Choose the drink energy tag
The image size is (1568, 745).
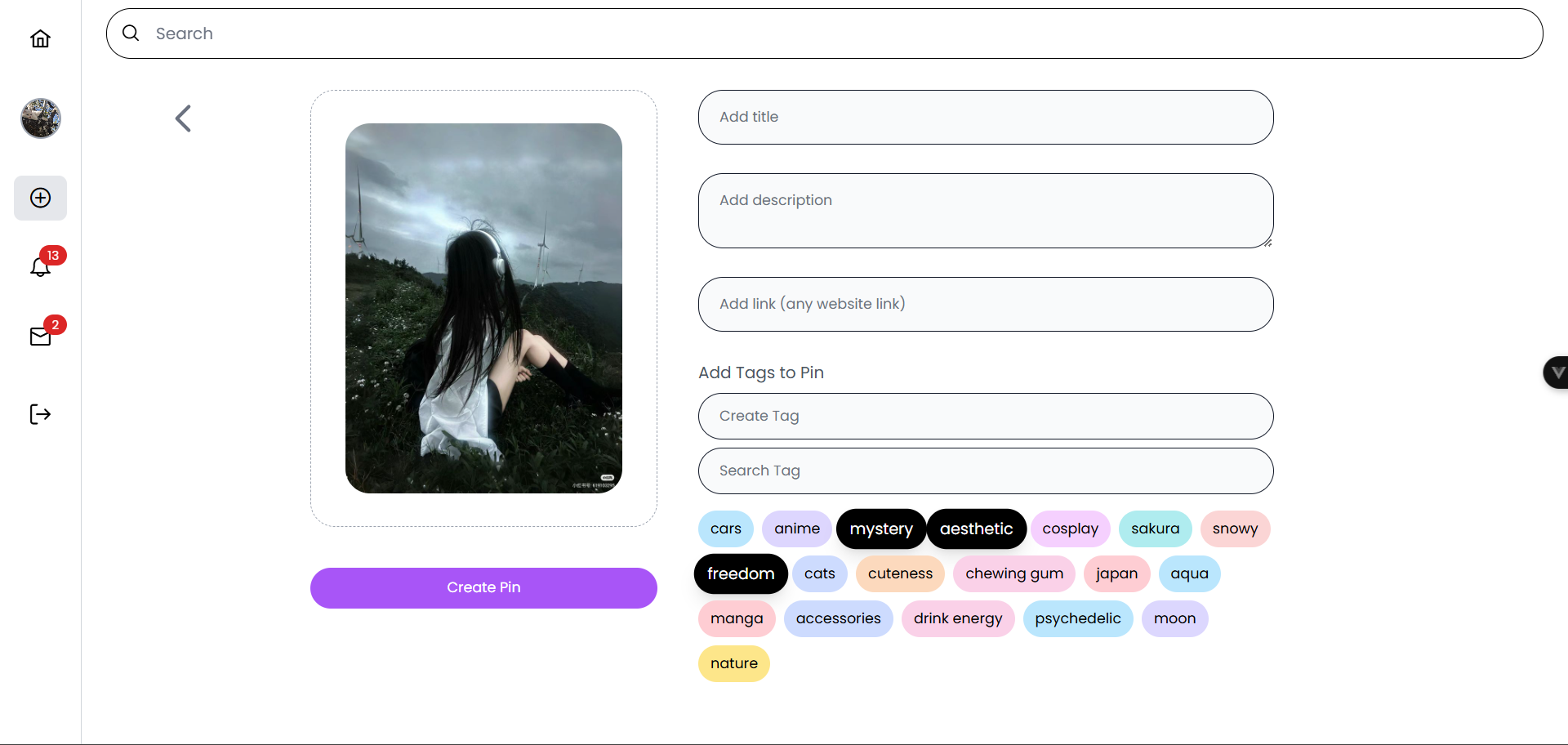click(x=958, y=618)
